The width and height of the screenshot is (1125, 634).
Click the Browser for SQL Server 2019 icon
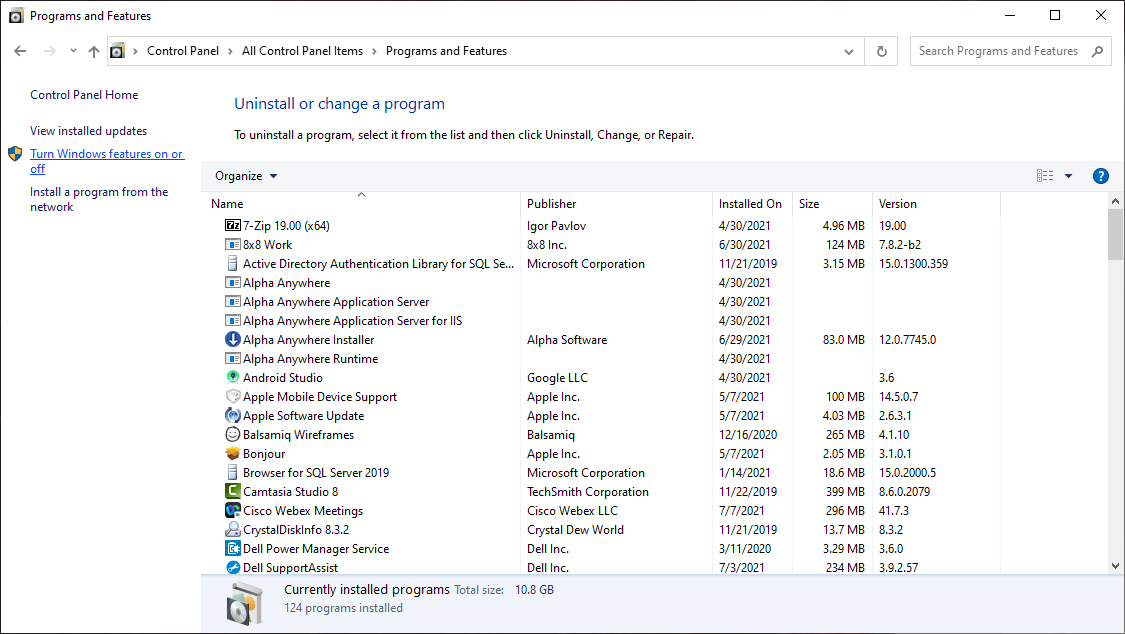(x=232, y=473)
